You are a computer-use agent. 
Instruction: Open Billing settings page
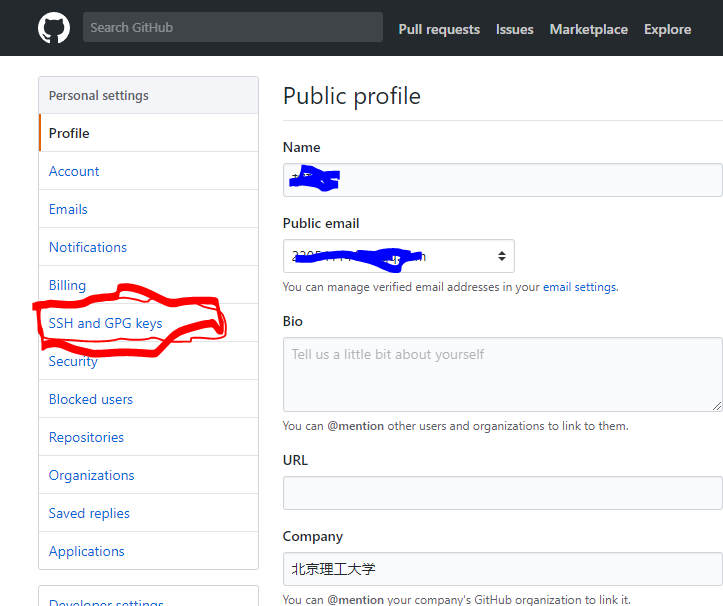coord(67,285)
